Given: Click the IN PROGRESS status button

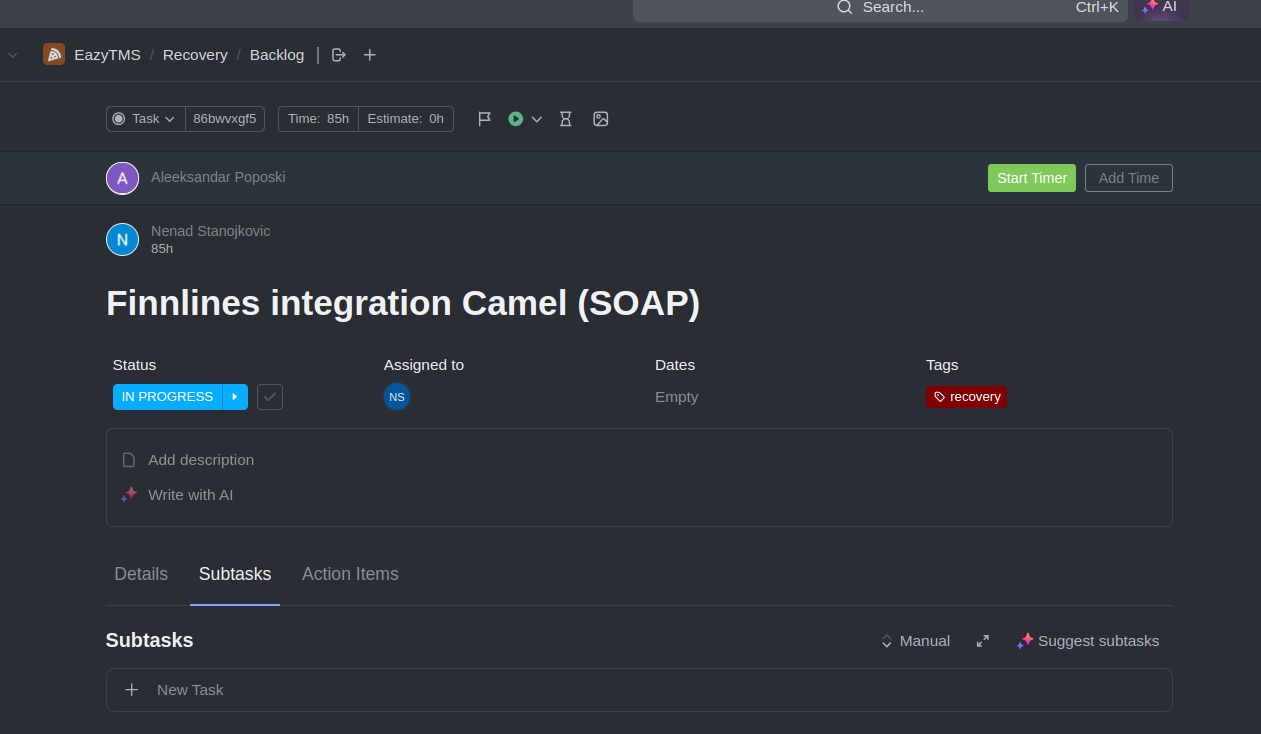Looking at the screenshot, I should [x=167, y=397].
